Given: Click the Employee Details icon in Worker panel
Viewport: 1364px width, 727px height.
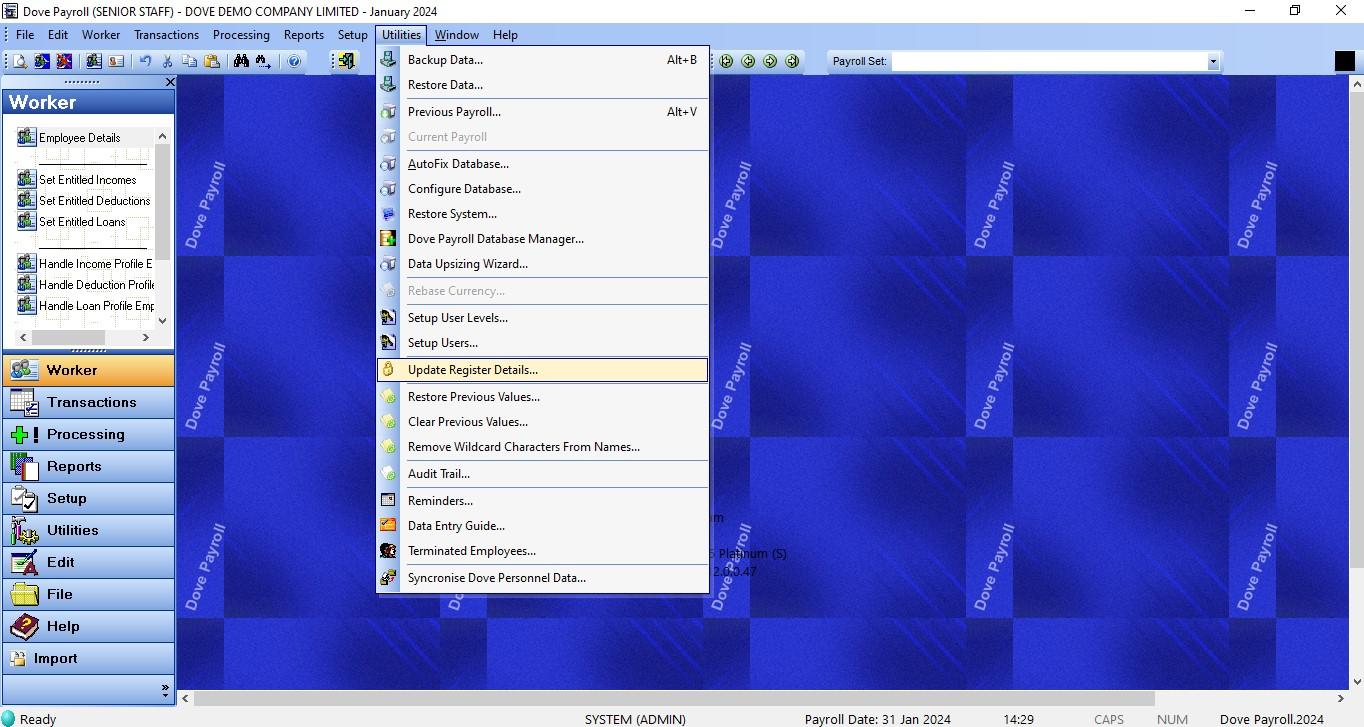Looking at the screenshot, I should [x=27, y=137].
